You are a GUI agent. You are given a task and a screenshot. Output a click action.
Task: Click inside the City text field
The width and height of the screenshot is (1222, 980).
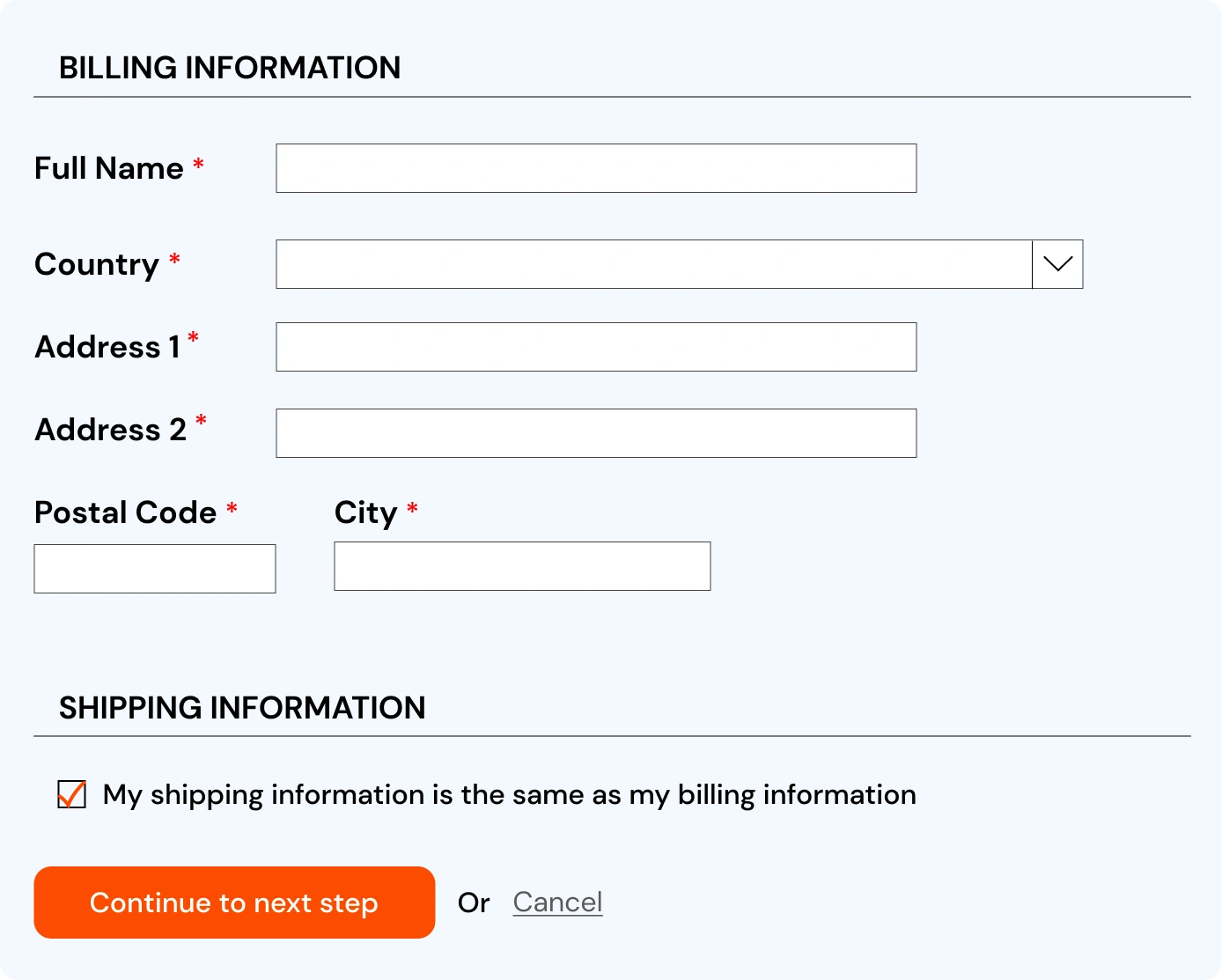pos(522,566)
